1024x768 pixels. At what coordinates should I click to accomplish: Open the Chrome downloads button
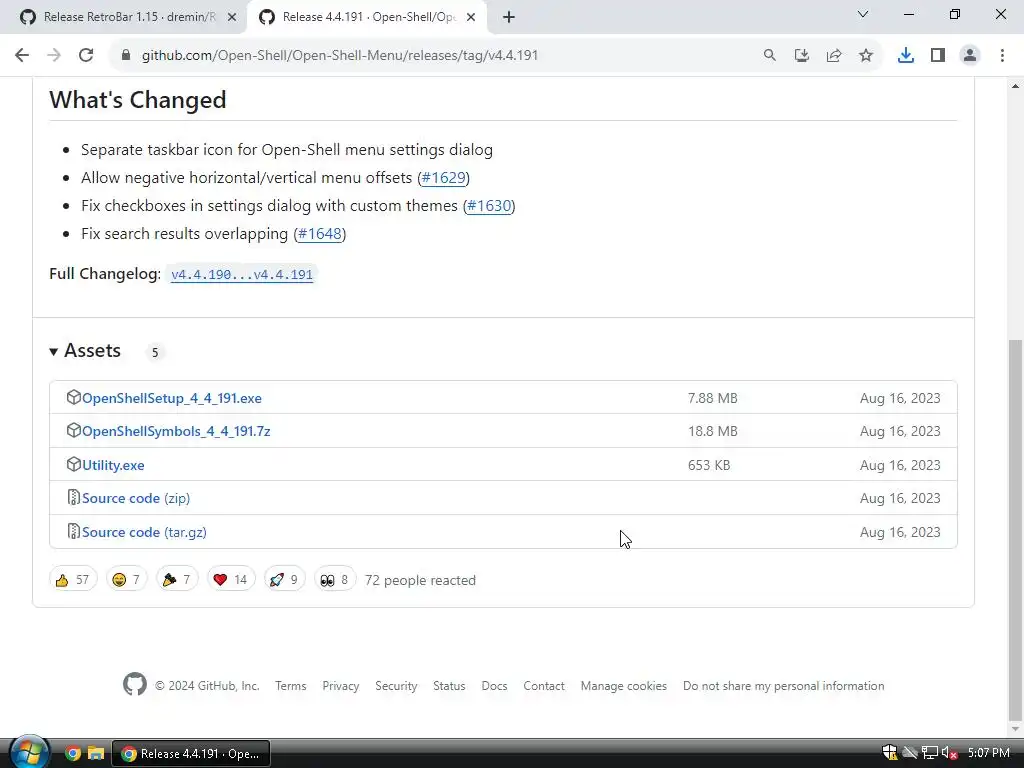click(906, 56)
